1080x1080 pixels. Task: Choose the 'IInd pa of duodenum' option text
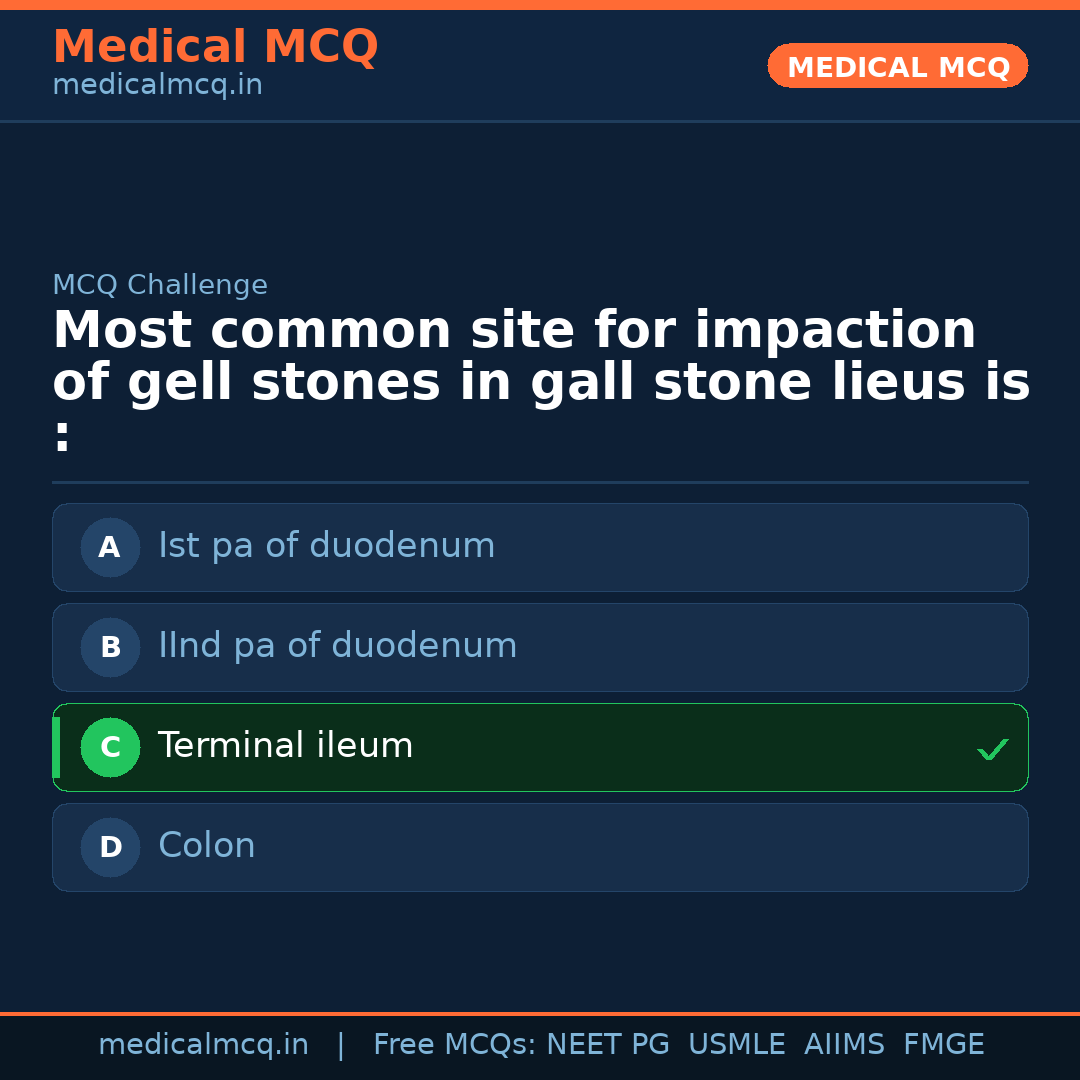click(x=337, y=646)
